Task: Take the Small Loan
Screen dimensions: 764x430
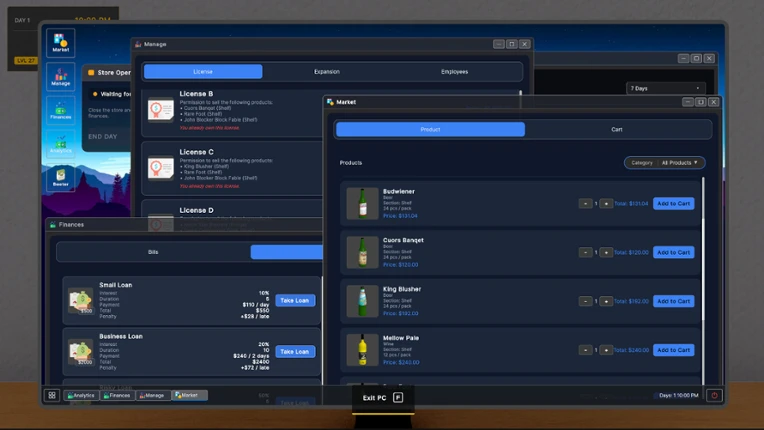Action: (295, 300)
